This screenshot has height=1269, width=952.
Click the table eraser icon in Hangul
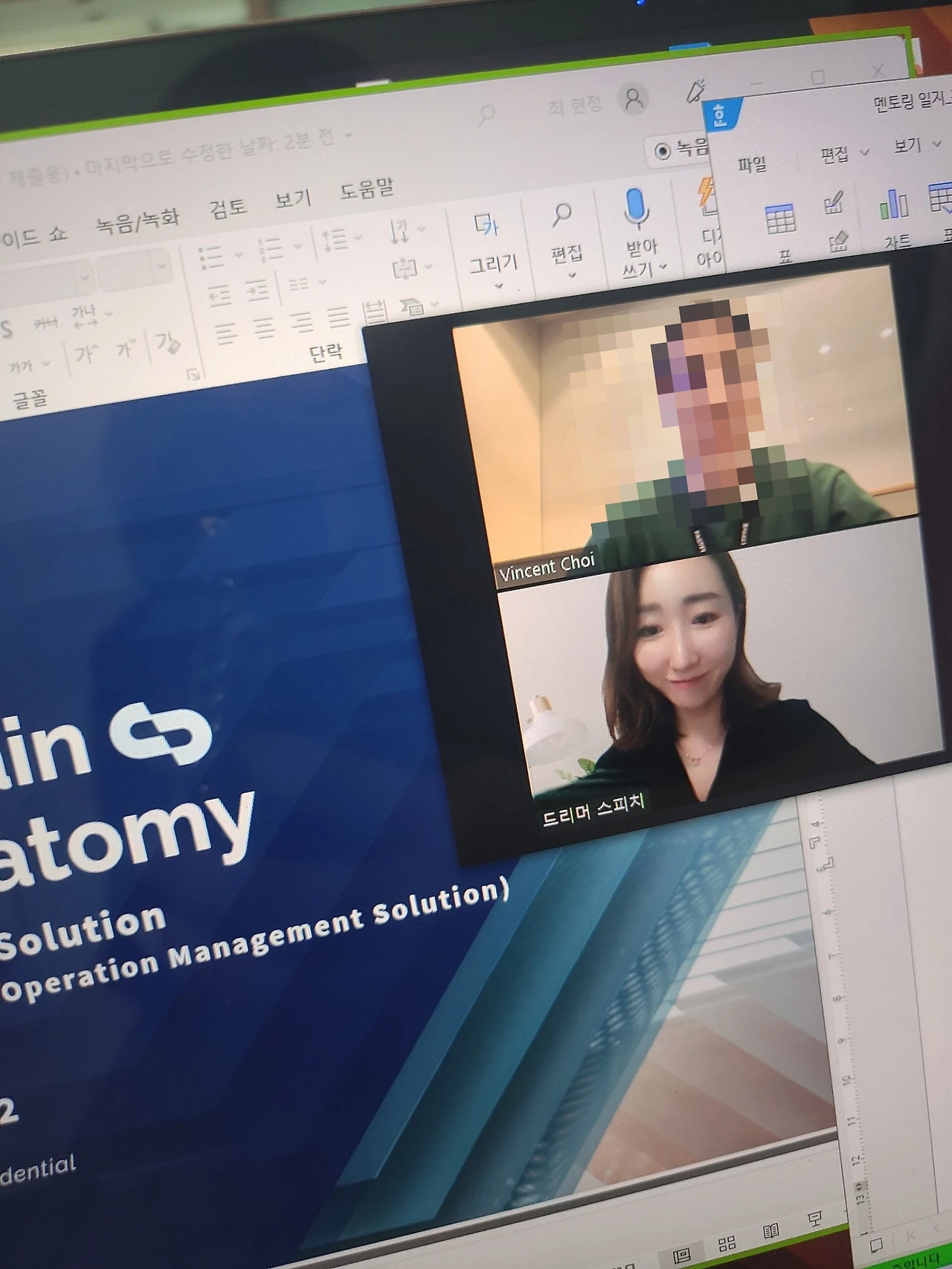tap(837, 241)
